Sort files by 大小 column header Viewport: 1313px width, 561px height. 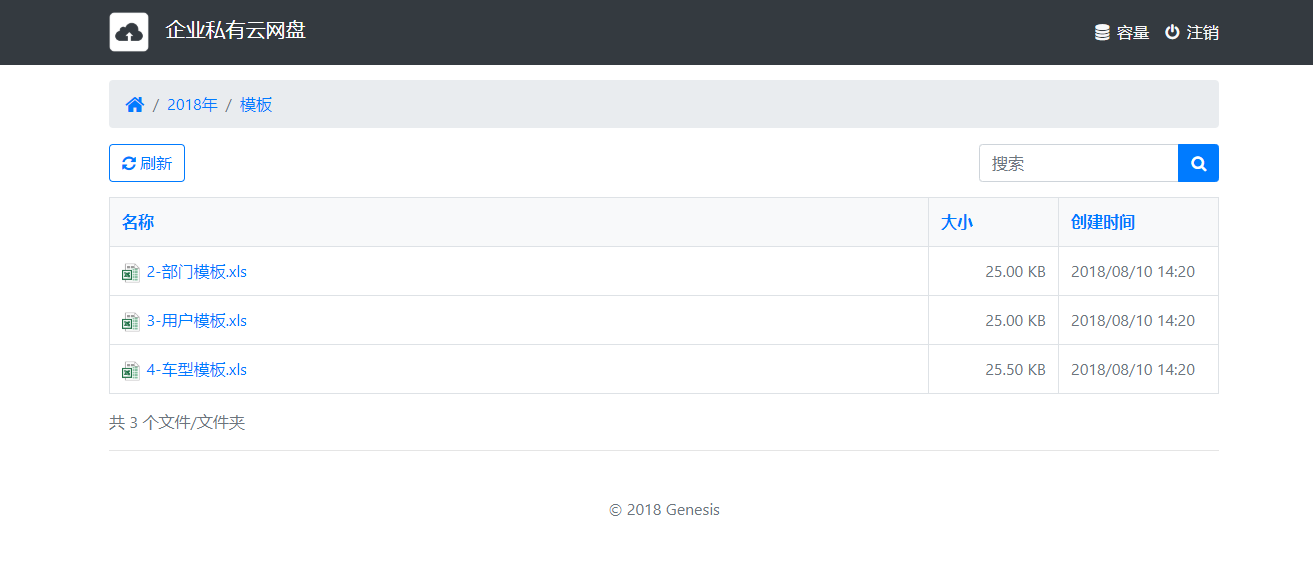coord(957,222)
